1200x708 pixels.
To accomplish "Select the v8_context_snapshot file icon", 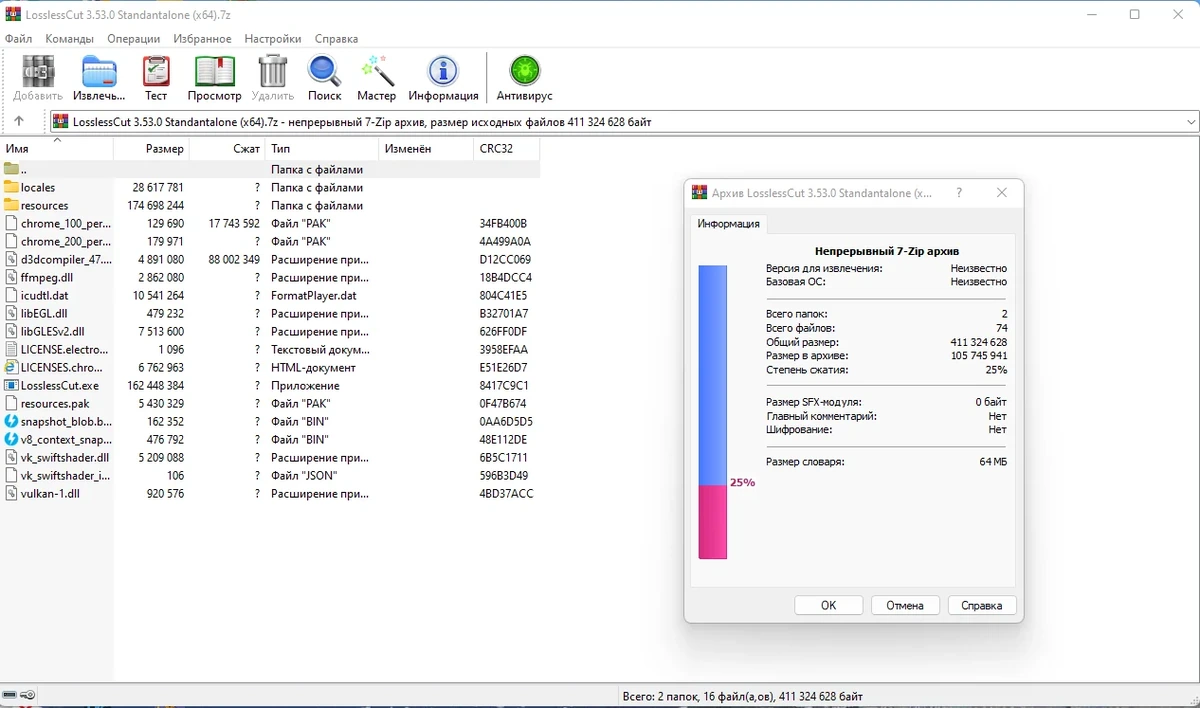I will [12, 439].
